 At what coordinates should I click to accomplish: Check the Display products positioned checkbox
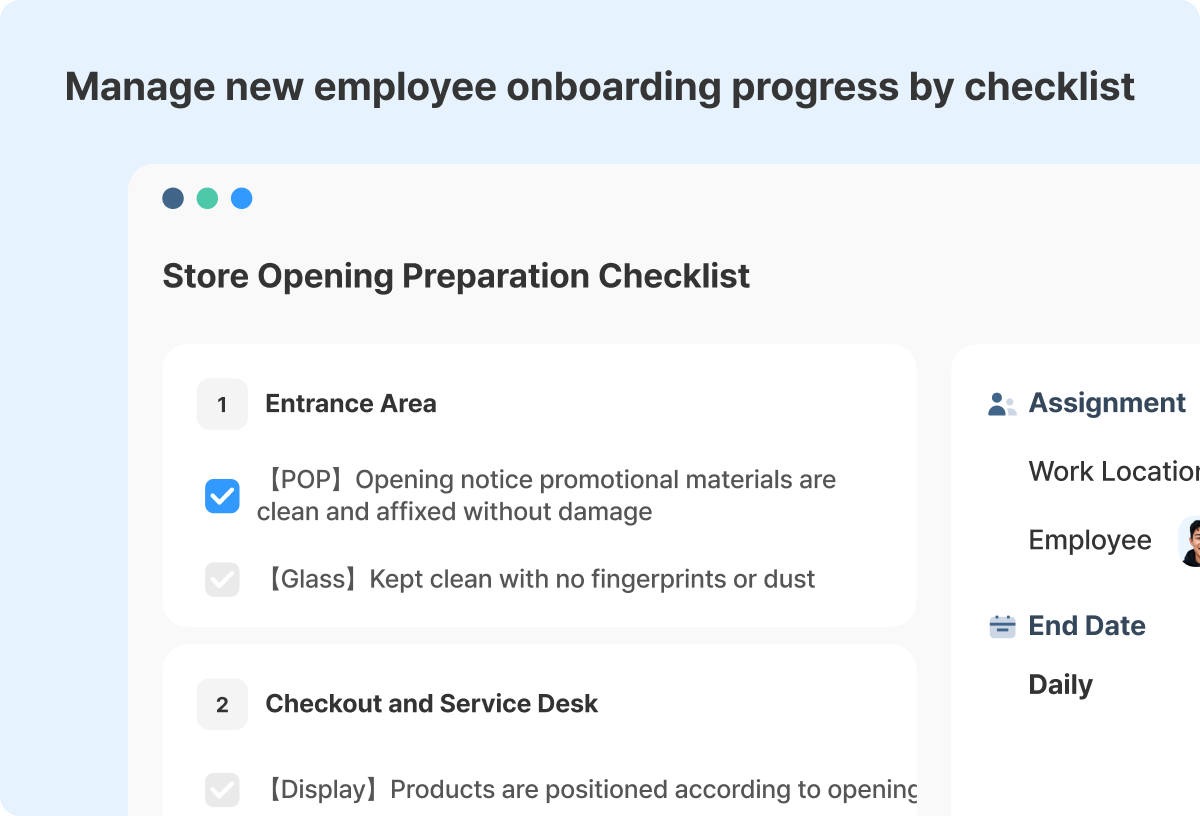222,789
